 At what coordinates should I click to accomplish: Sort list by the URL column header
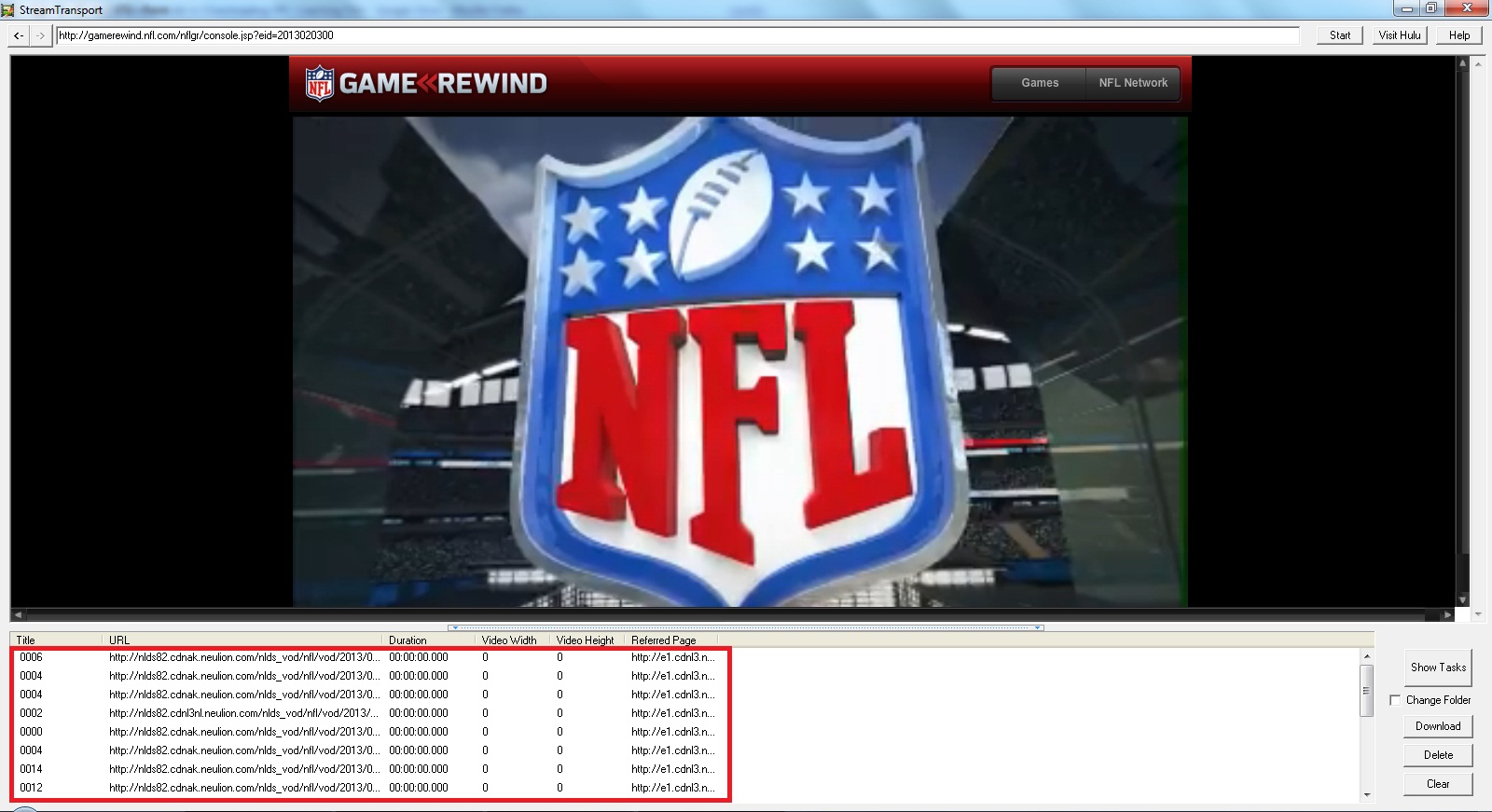click(x=242, y=640)
